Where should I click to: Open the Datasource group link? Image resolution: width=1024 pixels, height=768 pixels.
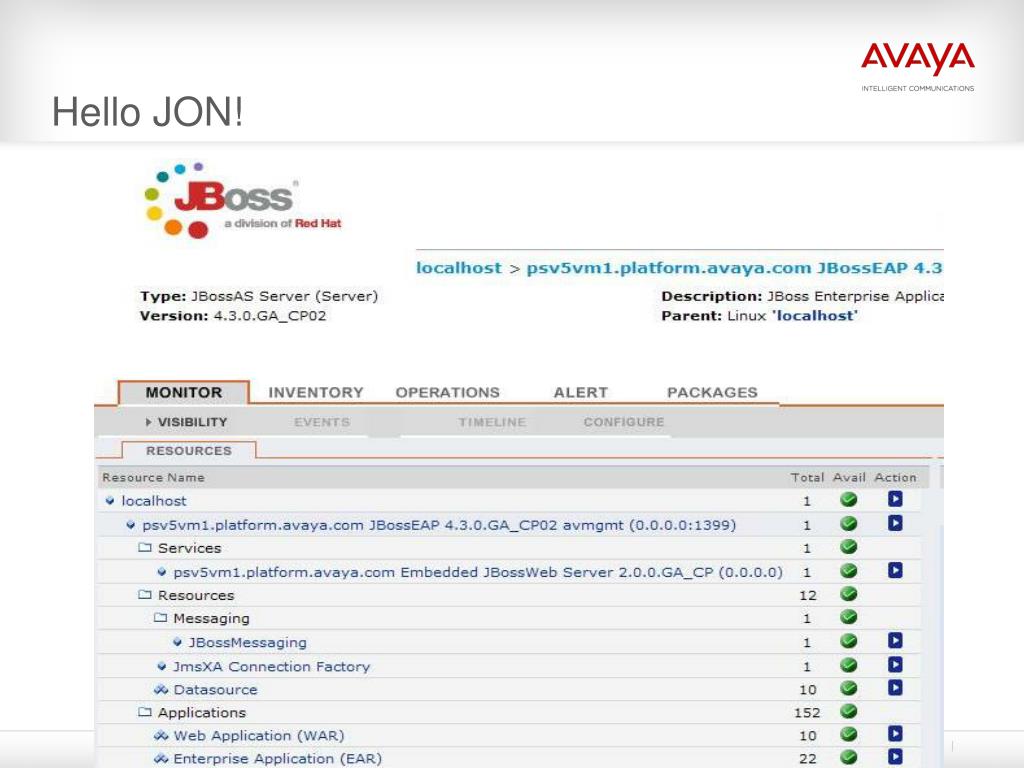[x=216, y=690]
